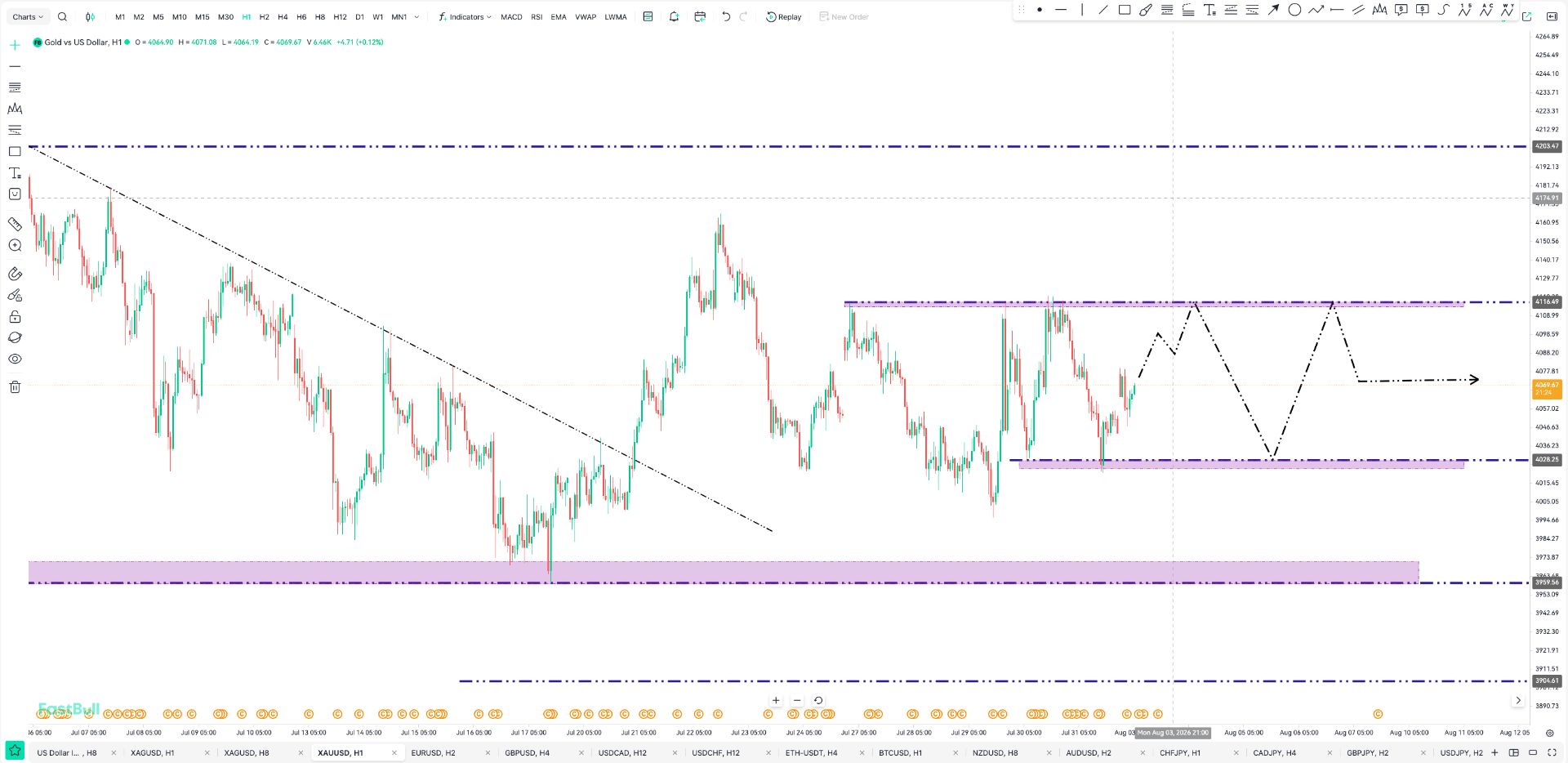Screen dimensions: 1568x763
Task: Click the 3959.56 price level label
Action: coord(1547,582)
